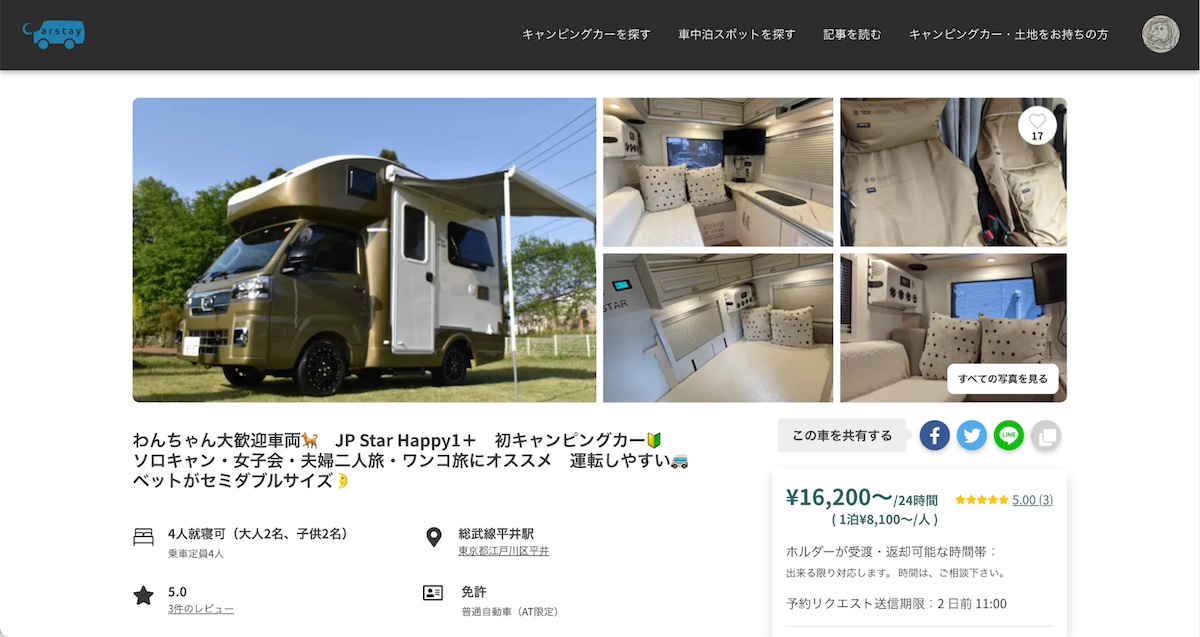The height and width of the screenshot is (637, 1200).
Task: Share this car on Facebook
Action: pos(934,435)
